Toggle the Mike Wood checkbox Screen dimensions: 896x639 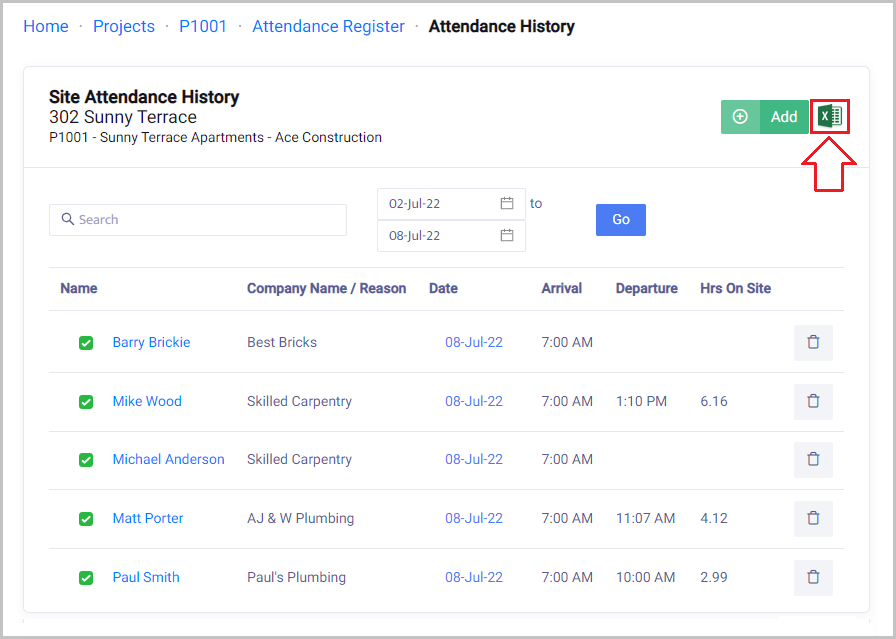(86, 402)
